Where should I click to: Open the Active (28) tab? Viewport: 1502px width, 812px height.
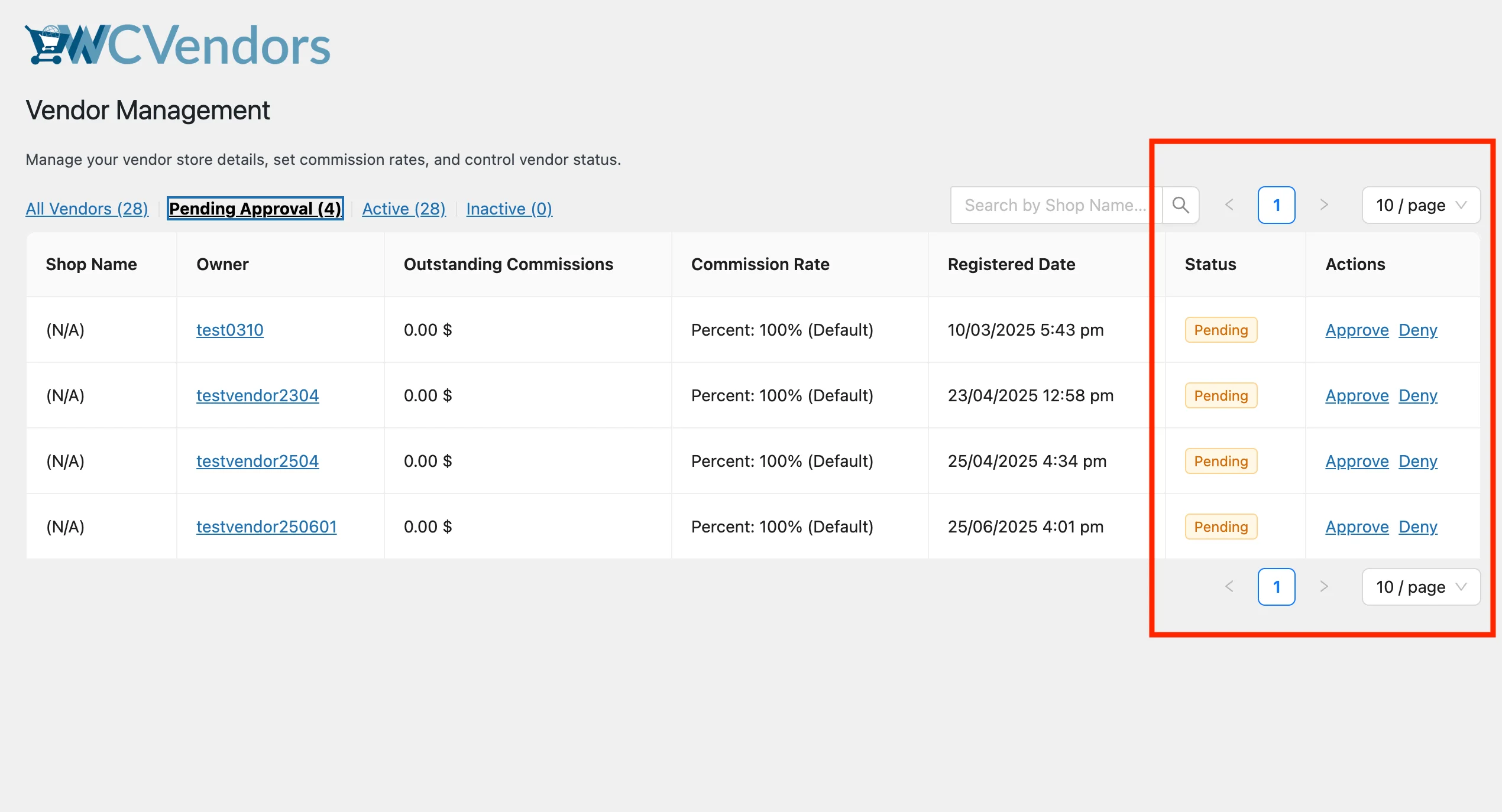coord(404,209)
